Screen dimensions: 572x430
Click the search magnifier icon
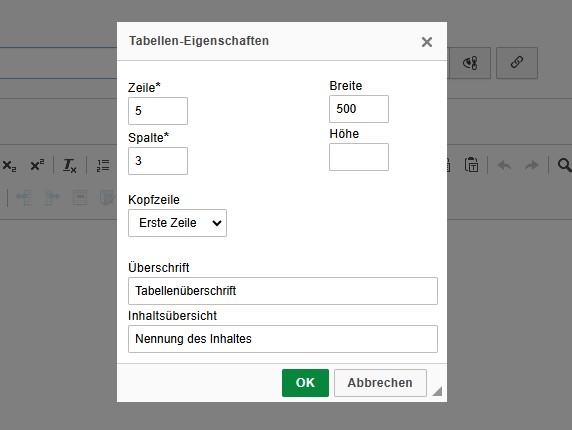(x=564, y=165)
